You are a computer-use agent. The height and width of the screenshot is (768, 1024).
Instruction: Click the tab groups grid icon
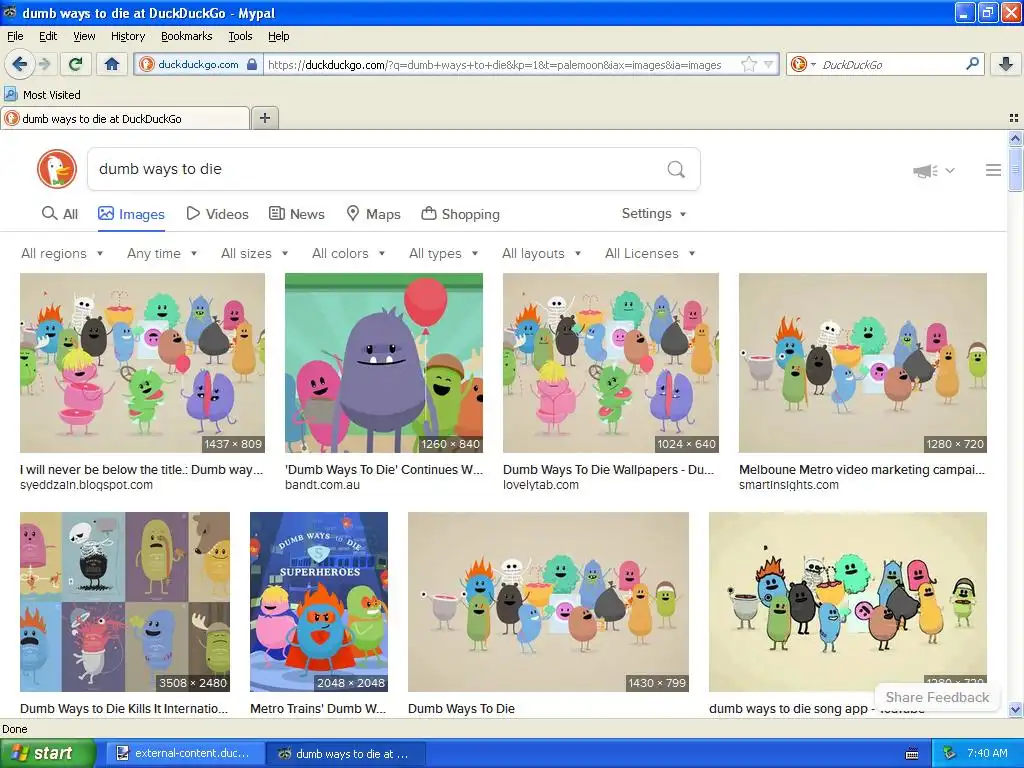(1014, 118)
